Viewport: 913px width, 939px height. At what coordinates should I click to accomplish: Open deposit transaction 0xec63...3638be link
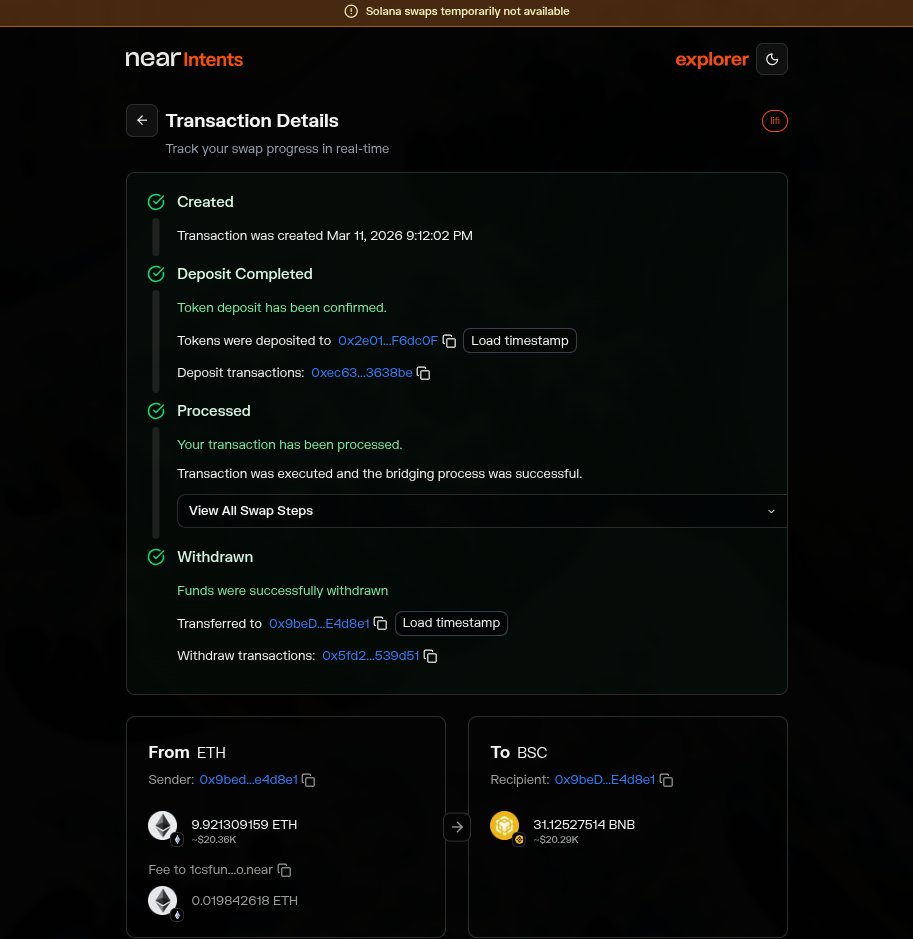click(362, 372)
